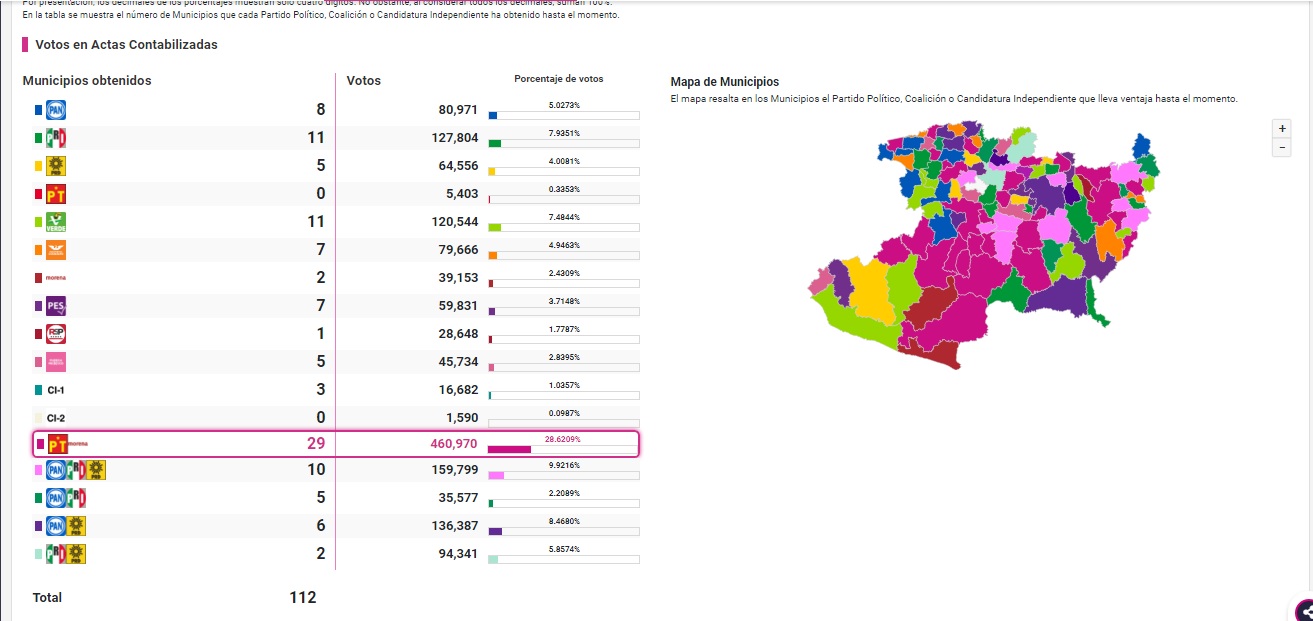Click the Verde party logo
The image size is (1313, 621).
(56, 222)
